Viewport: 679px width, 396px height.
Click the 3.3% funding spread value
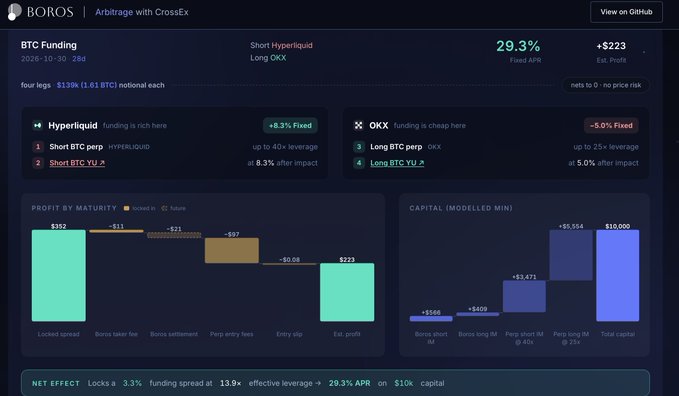[x=132, y=383]
